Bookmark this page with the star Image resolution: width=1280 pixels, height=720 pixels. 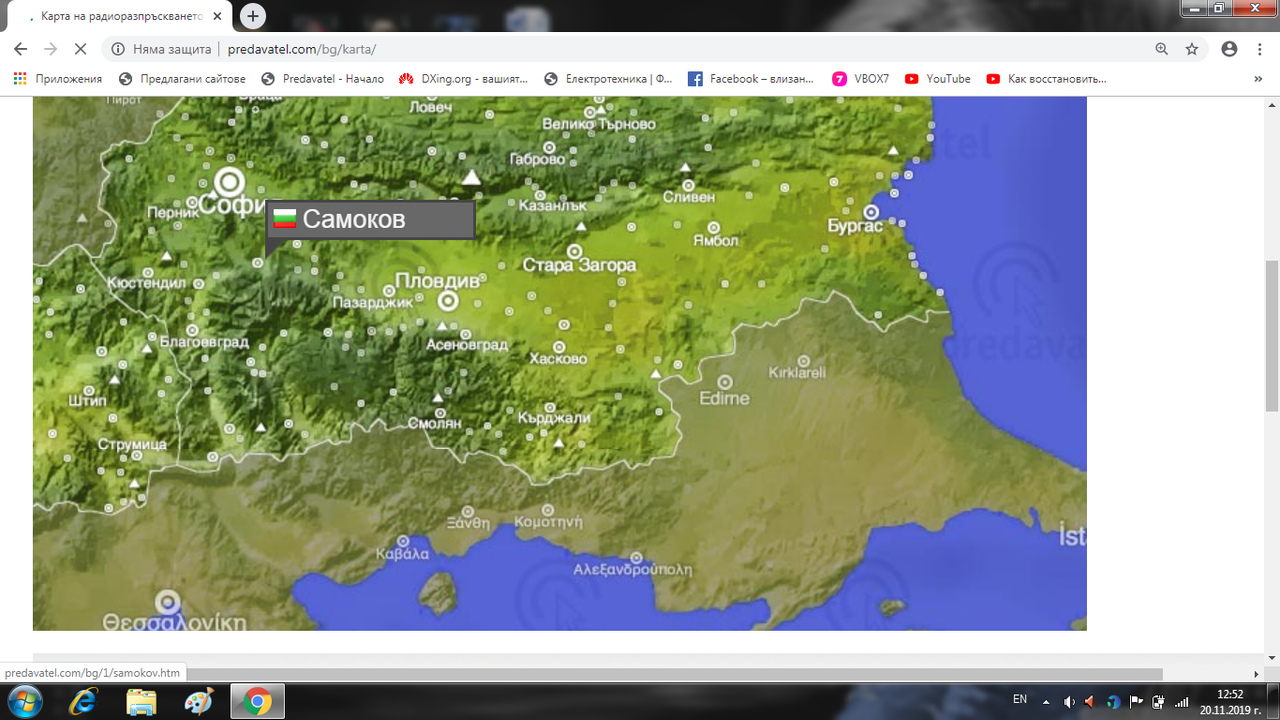[1192, 49]
